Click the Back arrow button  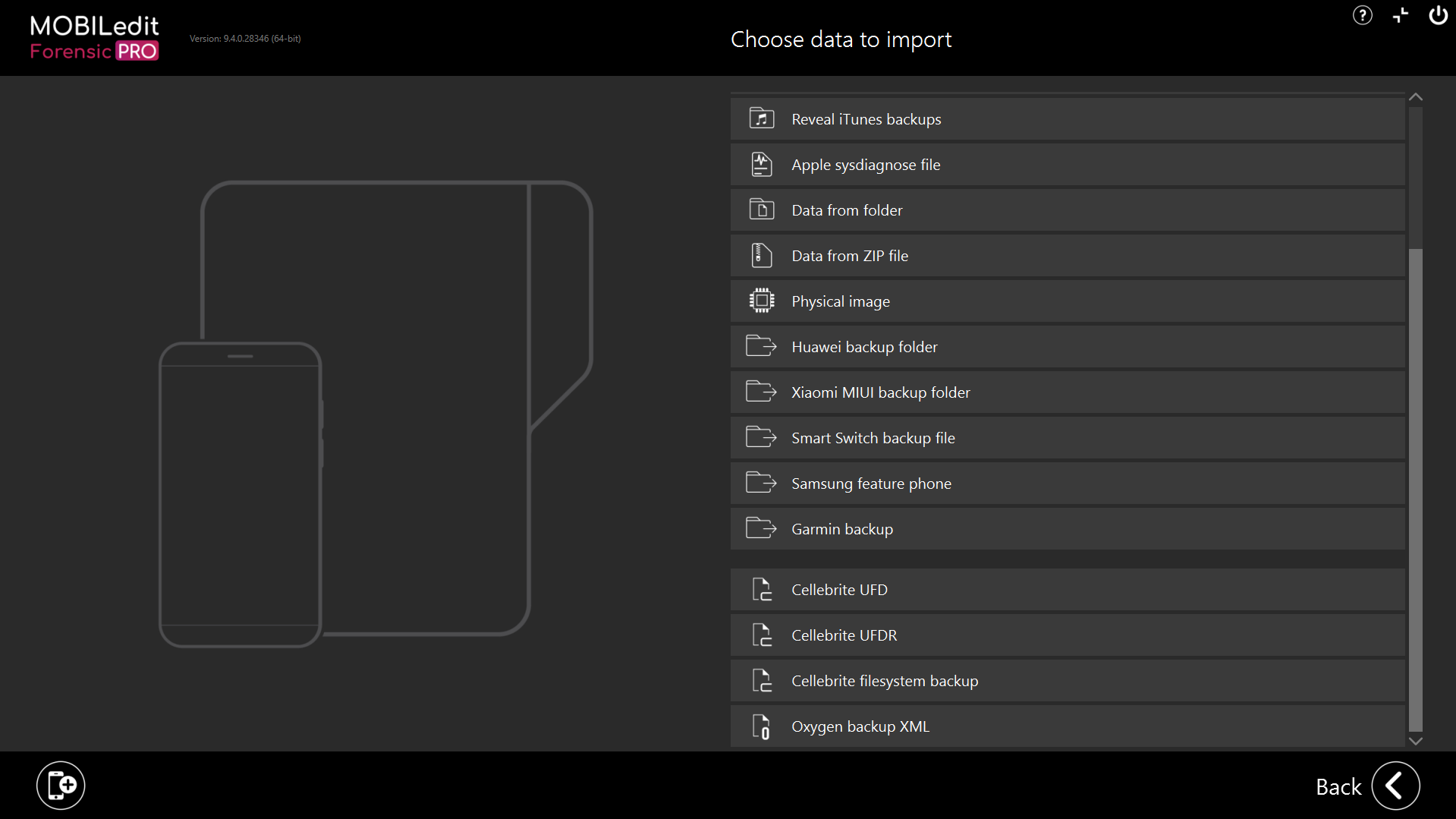[x=1395, y=786]
